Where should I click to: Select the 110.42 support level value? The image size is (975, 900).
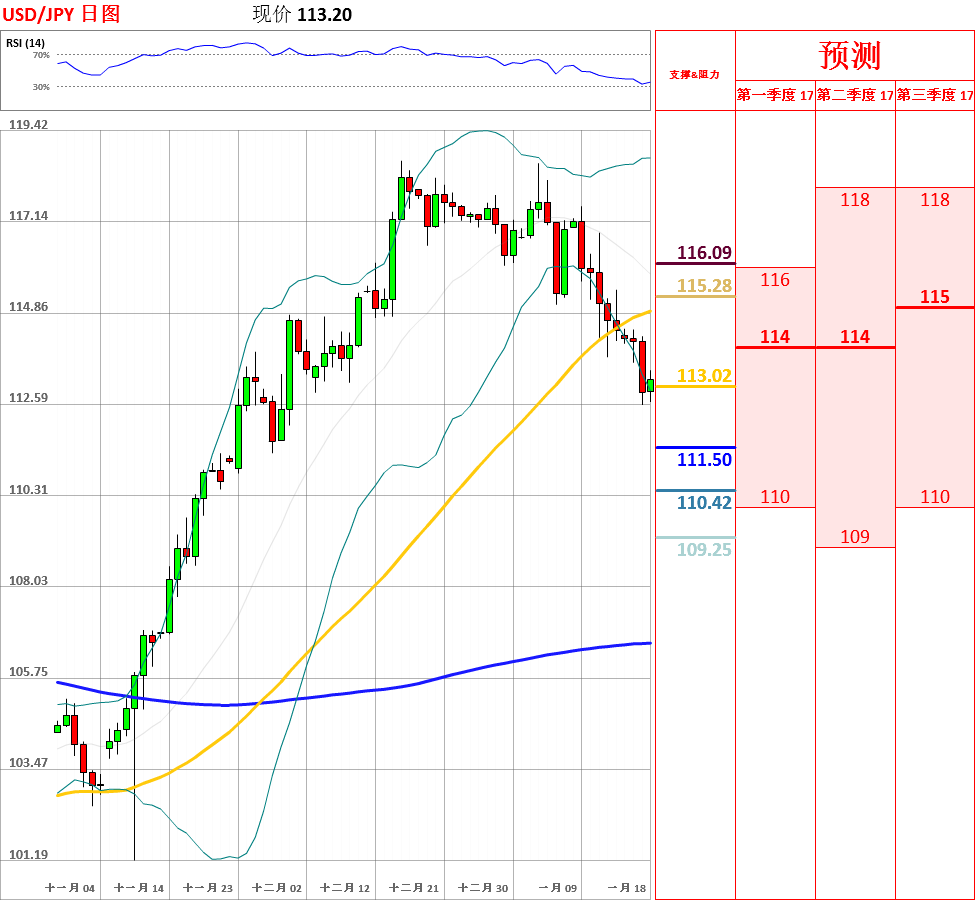click(x=704, y=503)
